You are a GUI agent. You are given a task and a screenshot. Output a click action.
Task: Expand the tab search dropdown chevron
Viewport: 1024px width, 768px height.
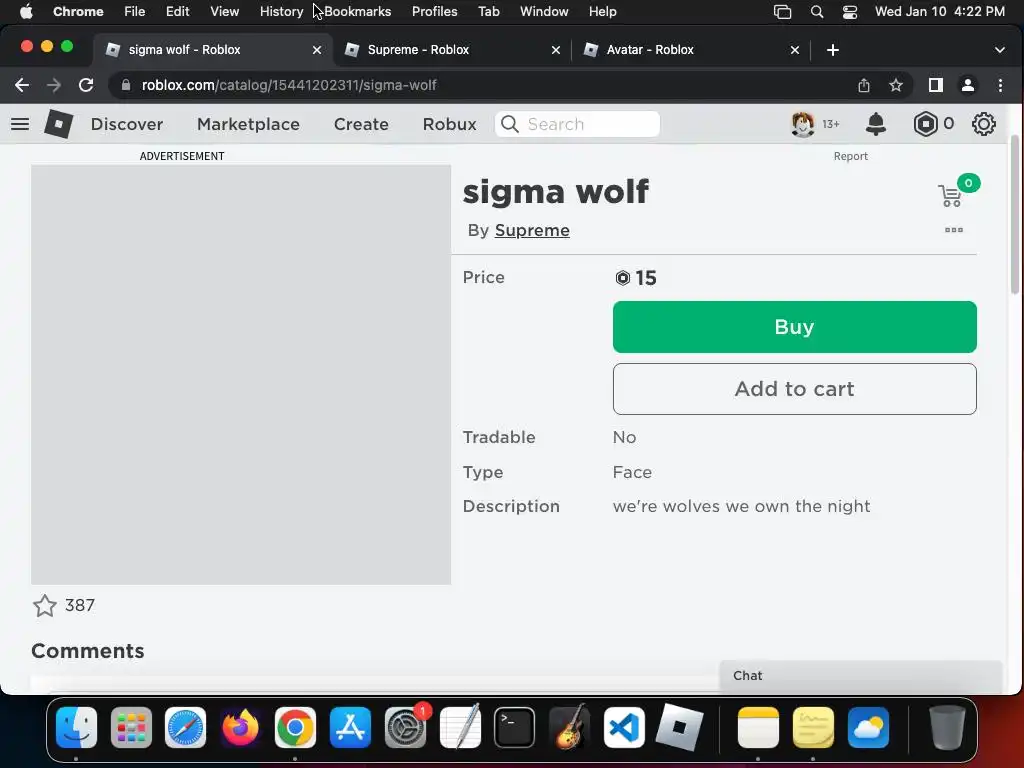(x=999, y=50)
